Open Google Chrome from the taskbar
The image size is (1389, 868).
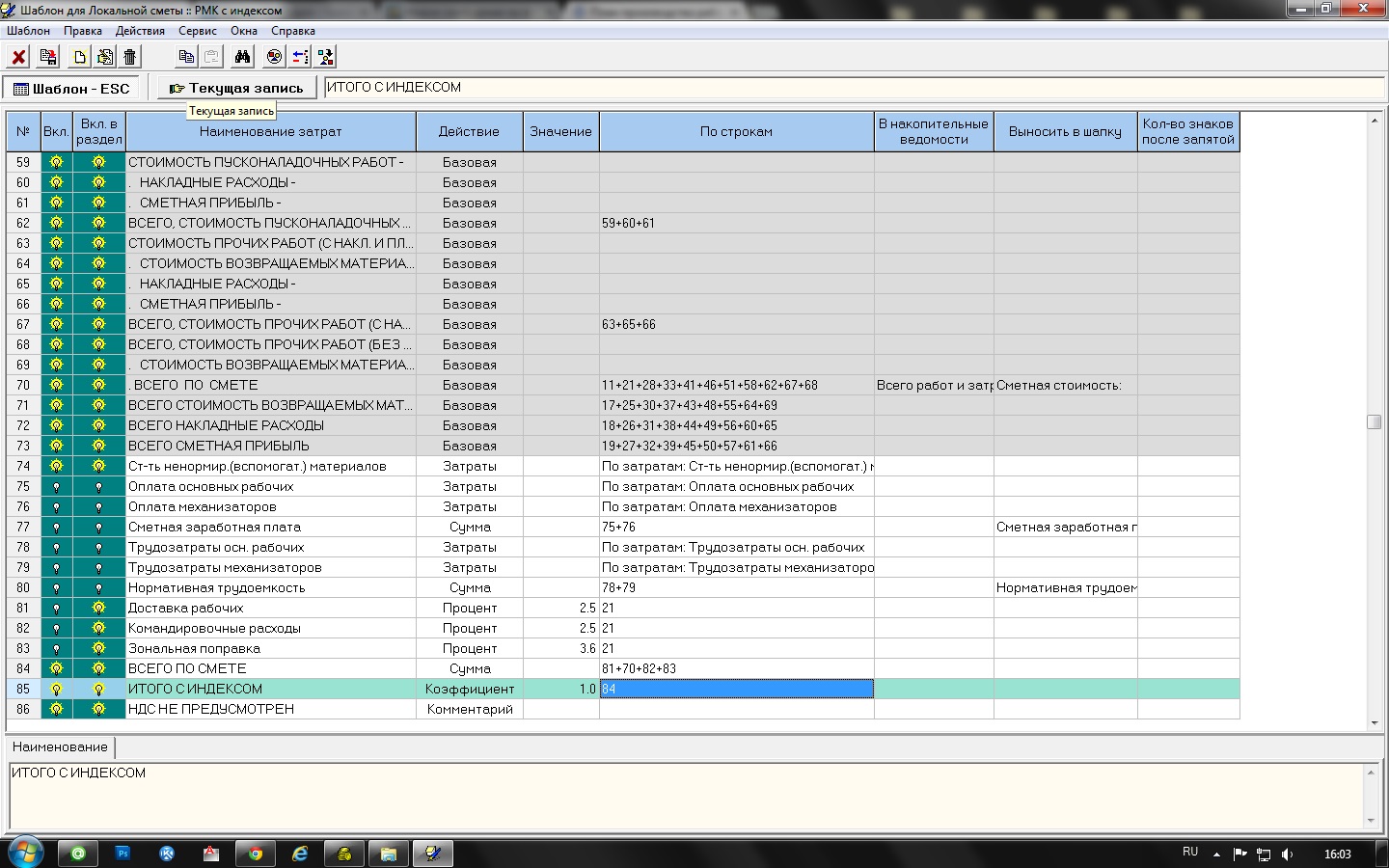pyautogui.click(x=255, y=854)
